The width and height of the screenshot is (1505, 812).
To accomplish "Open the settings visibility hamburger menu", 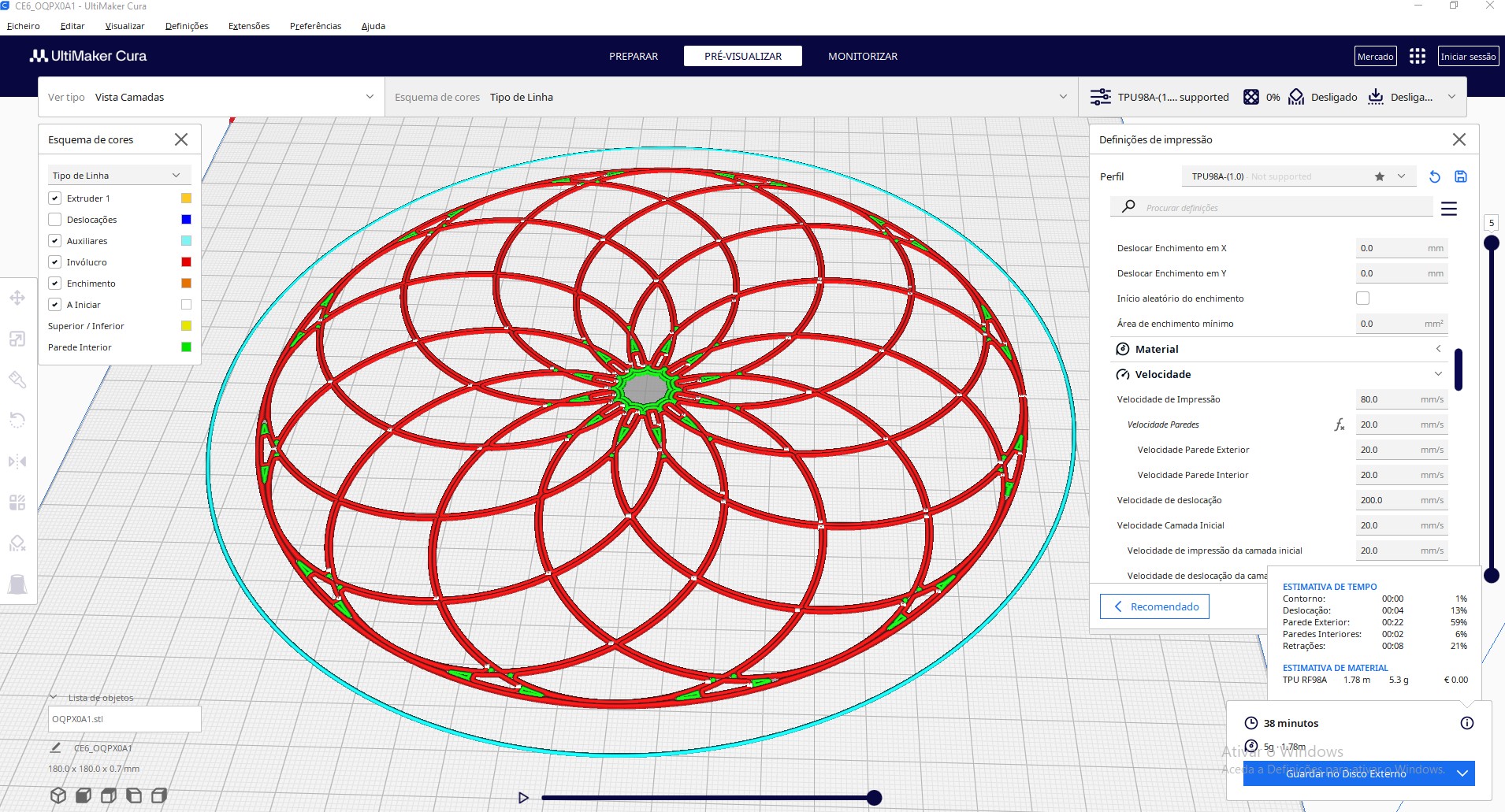I will 1448,209.
